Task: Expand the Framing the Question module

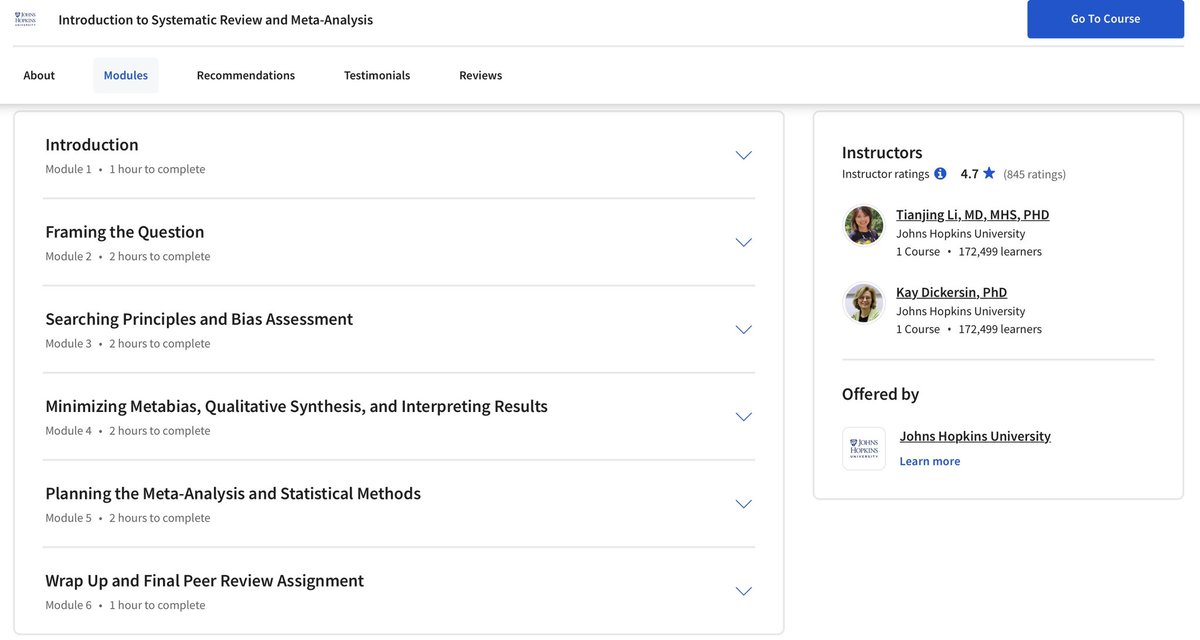Action: [743, 242]
